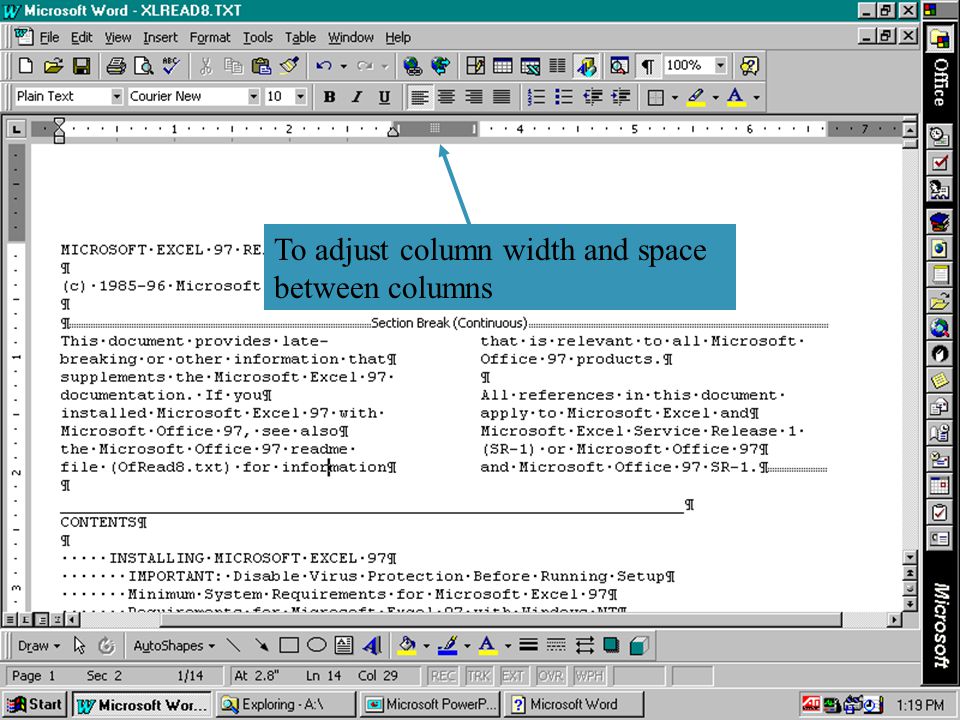Viewport: 960px width, 720px height.
Task: Center the paragraph text
Action: (x=446, y=97)
